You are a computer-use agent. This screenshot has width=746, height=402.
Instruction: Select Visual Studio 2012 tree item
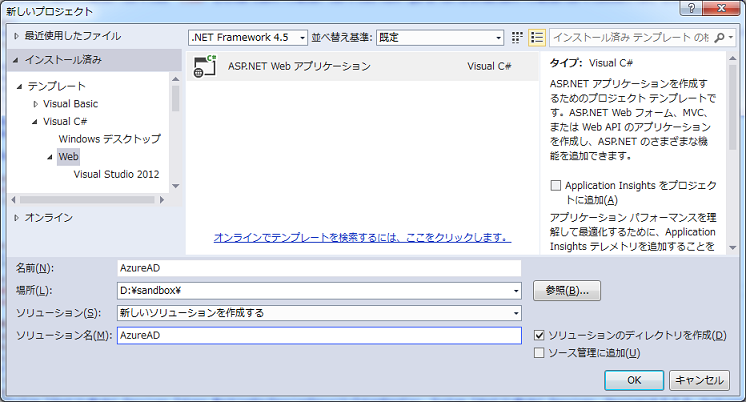click(116, 174)
